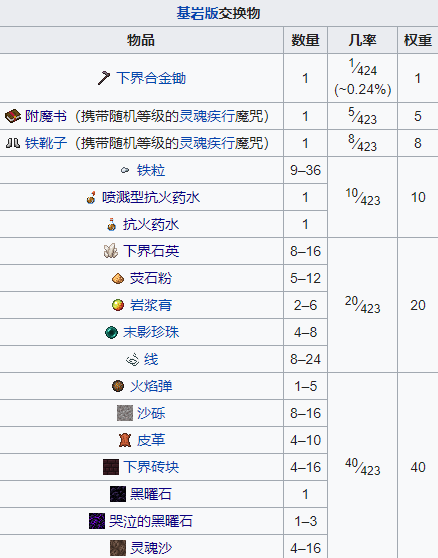The image size is (438, 558).
Task: Open the 铁粒 link
Action: click(151, 170)
